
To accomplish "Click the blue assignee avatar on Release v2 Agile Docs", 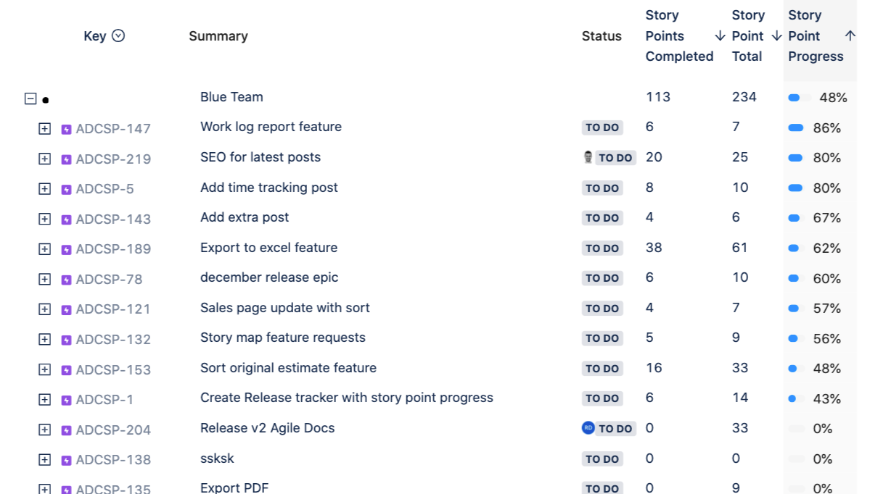I will click(588, 428).
